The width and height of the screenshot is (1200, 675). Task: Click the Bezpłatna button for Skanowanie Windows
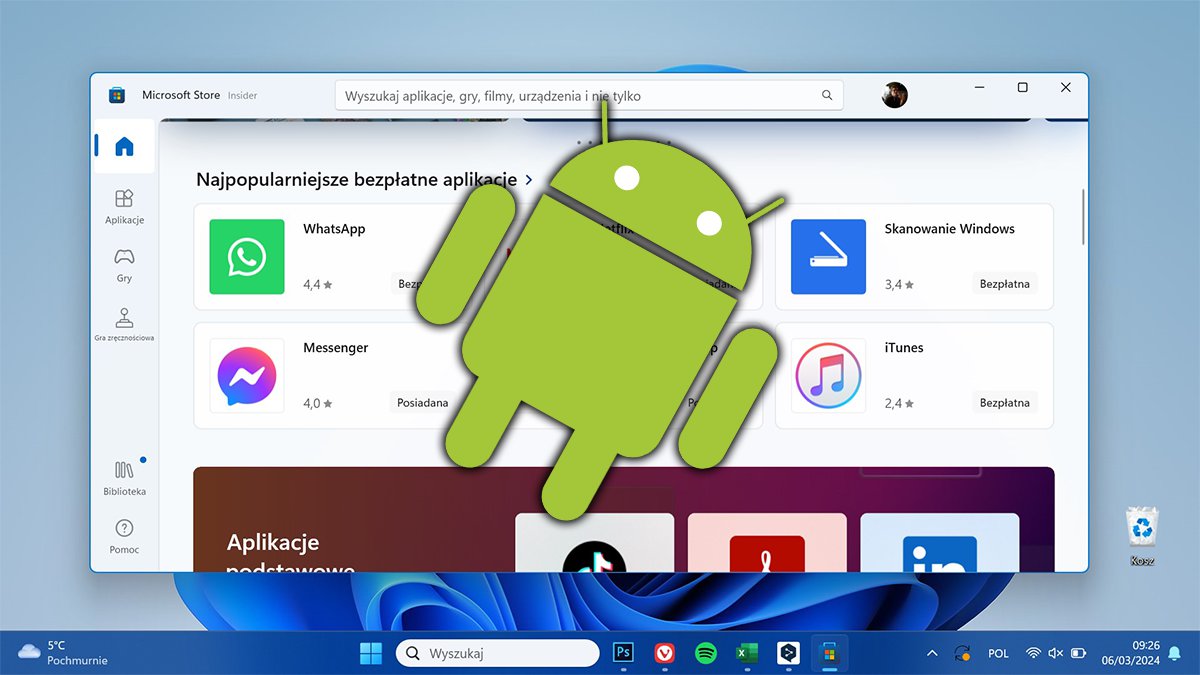pos(1004,284)
